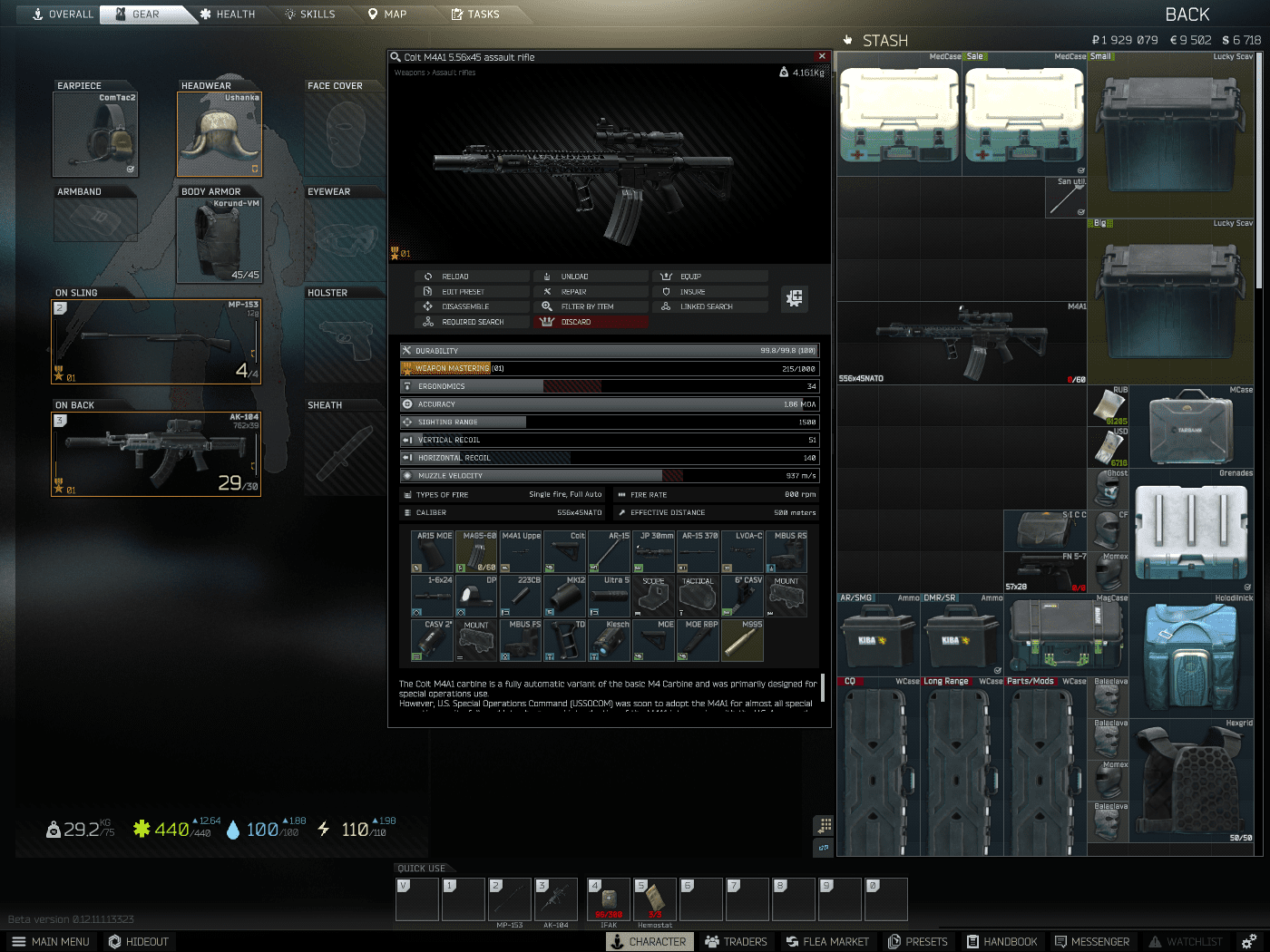Screen dimensions: 1270x952
Task: Select the 1-6x24 scope part
Action: [432, 596]
